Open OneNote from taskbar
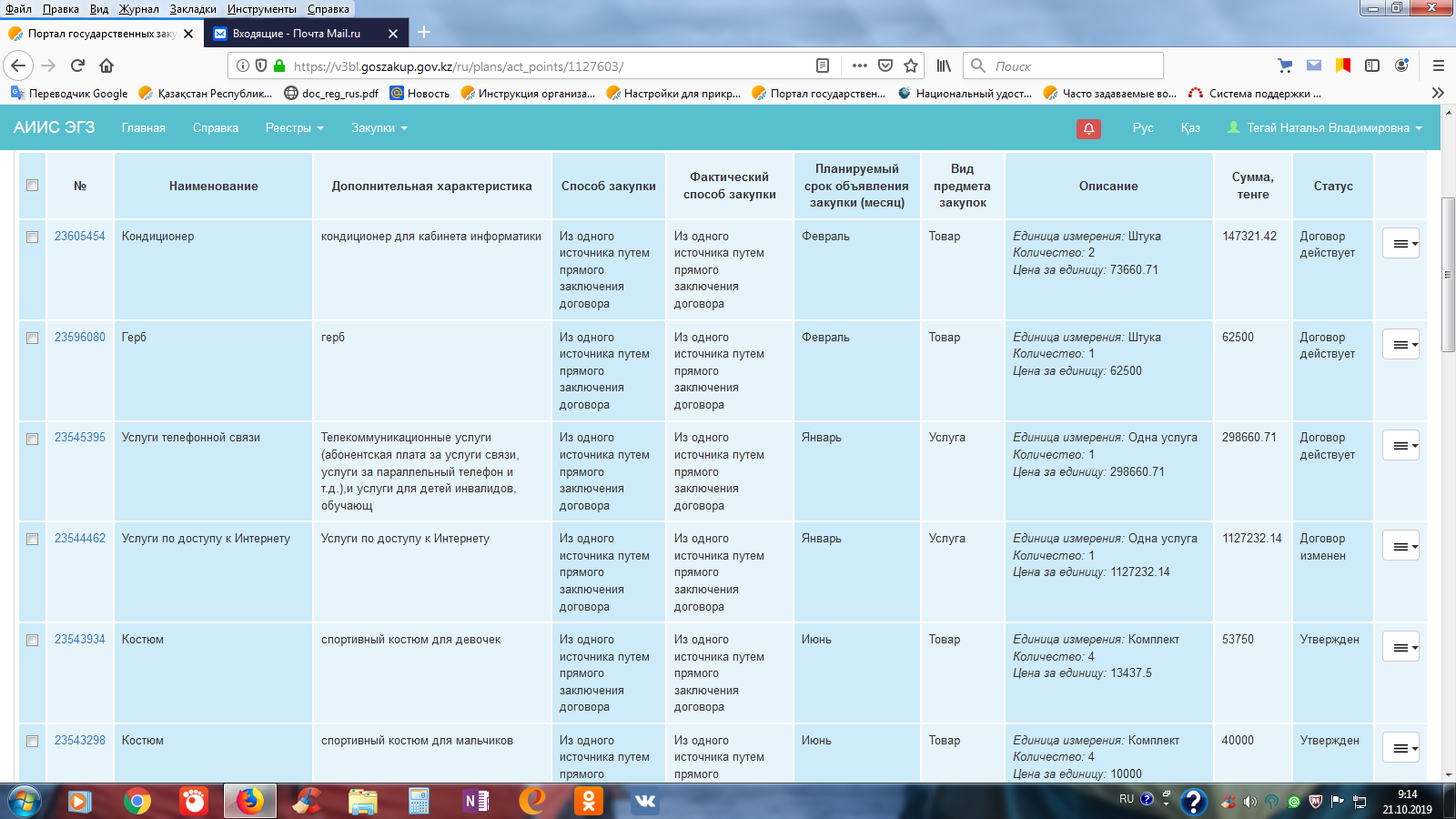 (476, 801)
